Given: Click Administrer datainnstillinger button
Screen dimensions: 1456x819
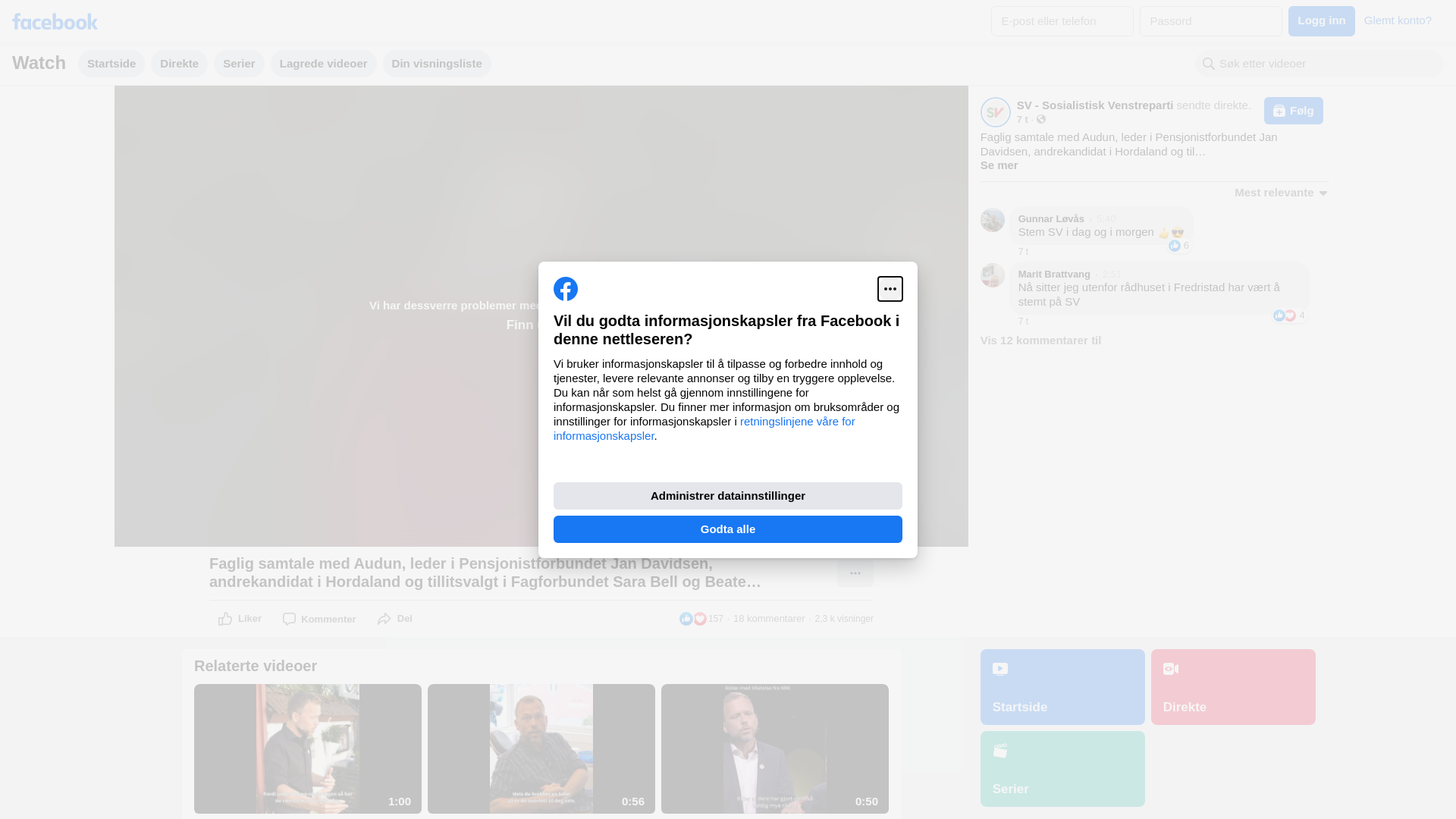Looking at the screenshot, I should (728, 496).
